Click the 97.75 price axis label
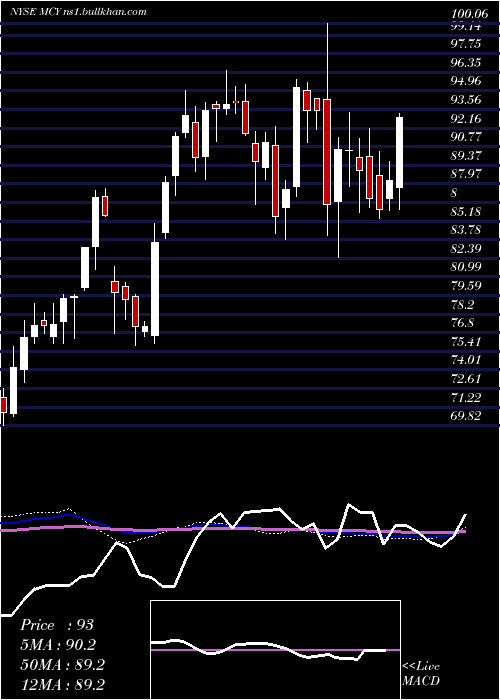The width and height of the screenshot is (500, 700). pyautogui.click(x=467, y=44)
